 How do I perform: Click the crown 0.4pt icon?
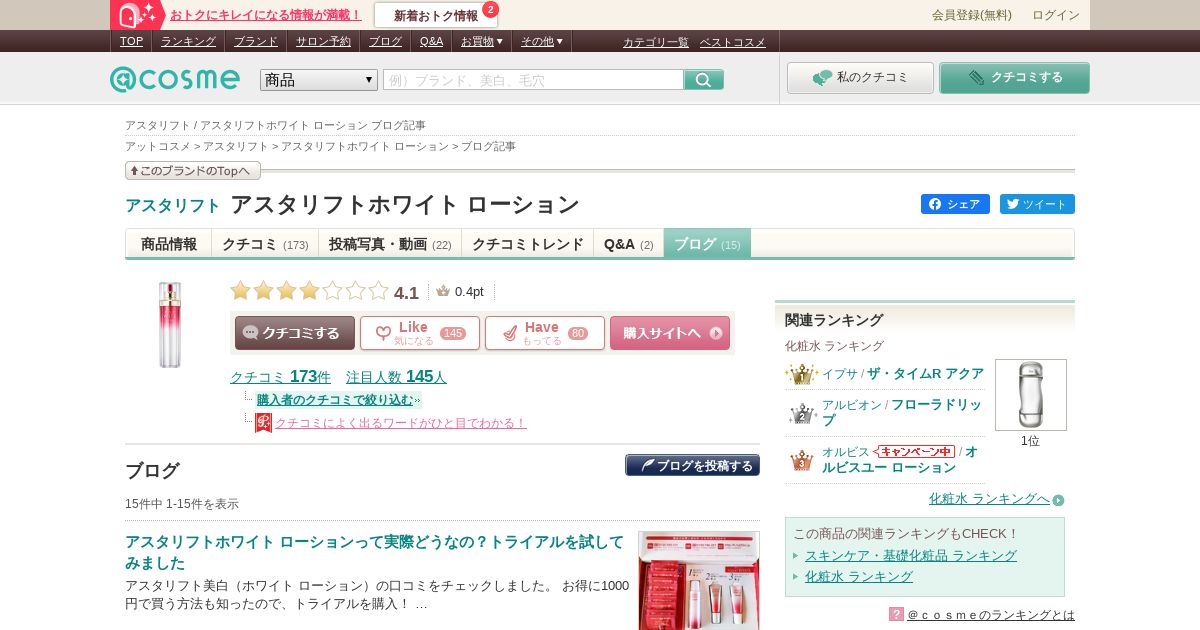443,291
